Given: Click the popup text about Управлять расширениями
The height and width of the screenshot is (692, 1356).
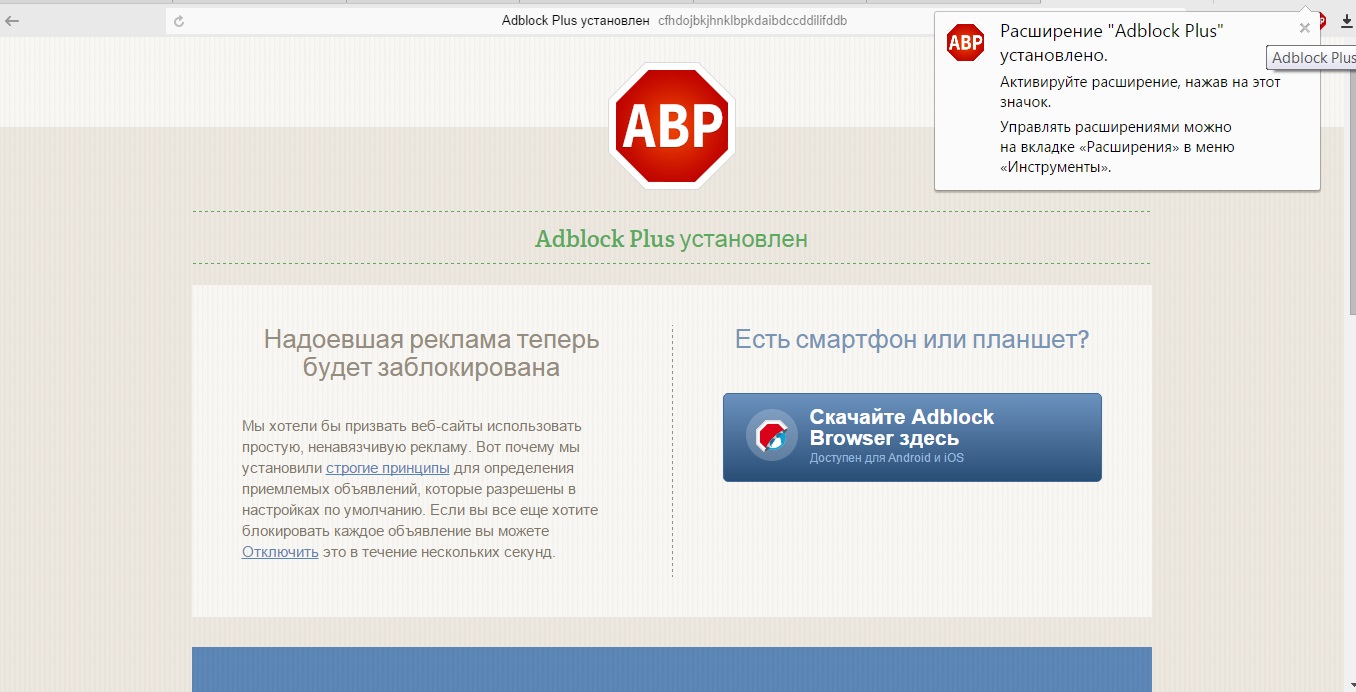Looking at the screenshot, I should coord(1117,147).
